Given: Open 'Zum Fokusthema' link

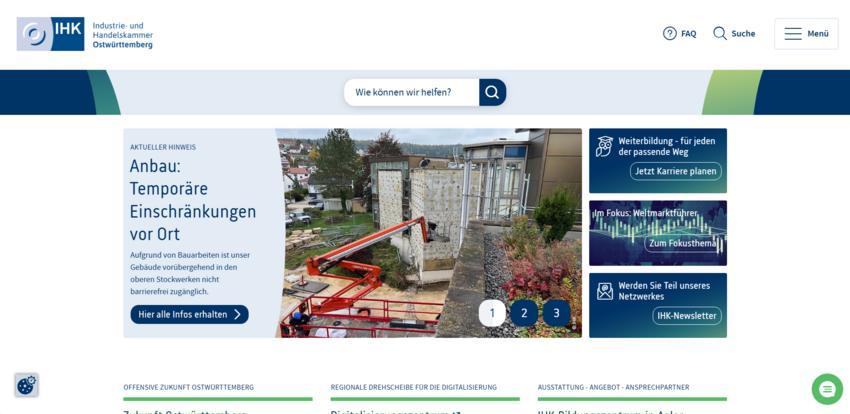Looking at the screenshot, I should click(683, 243).
